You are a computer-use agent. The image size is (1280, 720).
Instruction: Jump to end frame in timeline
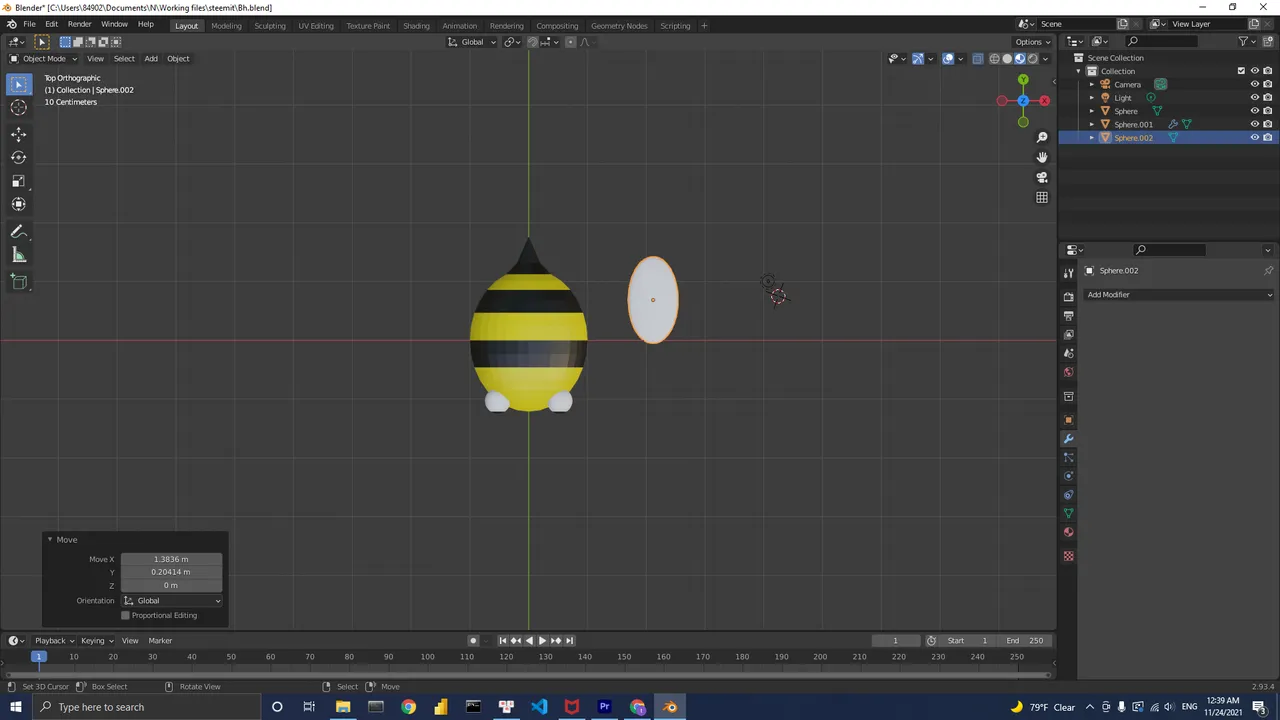coord(569,641)
